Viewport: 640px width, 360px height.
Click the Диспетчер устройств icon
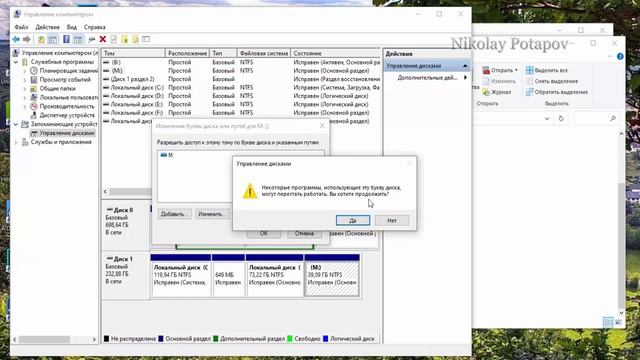point(34,115)
